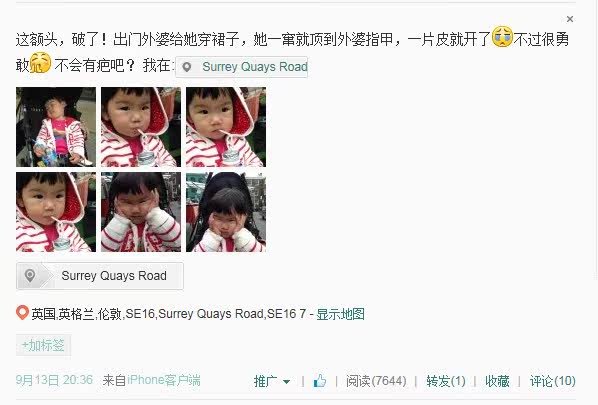
Task: Open the first thumbnail, child in stroller
Action: [56, 127]
